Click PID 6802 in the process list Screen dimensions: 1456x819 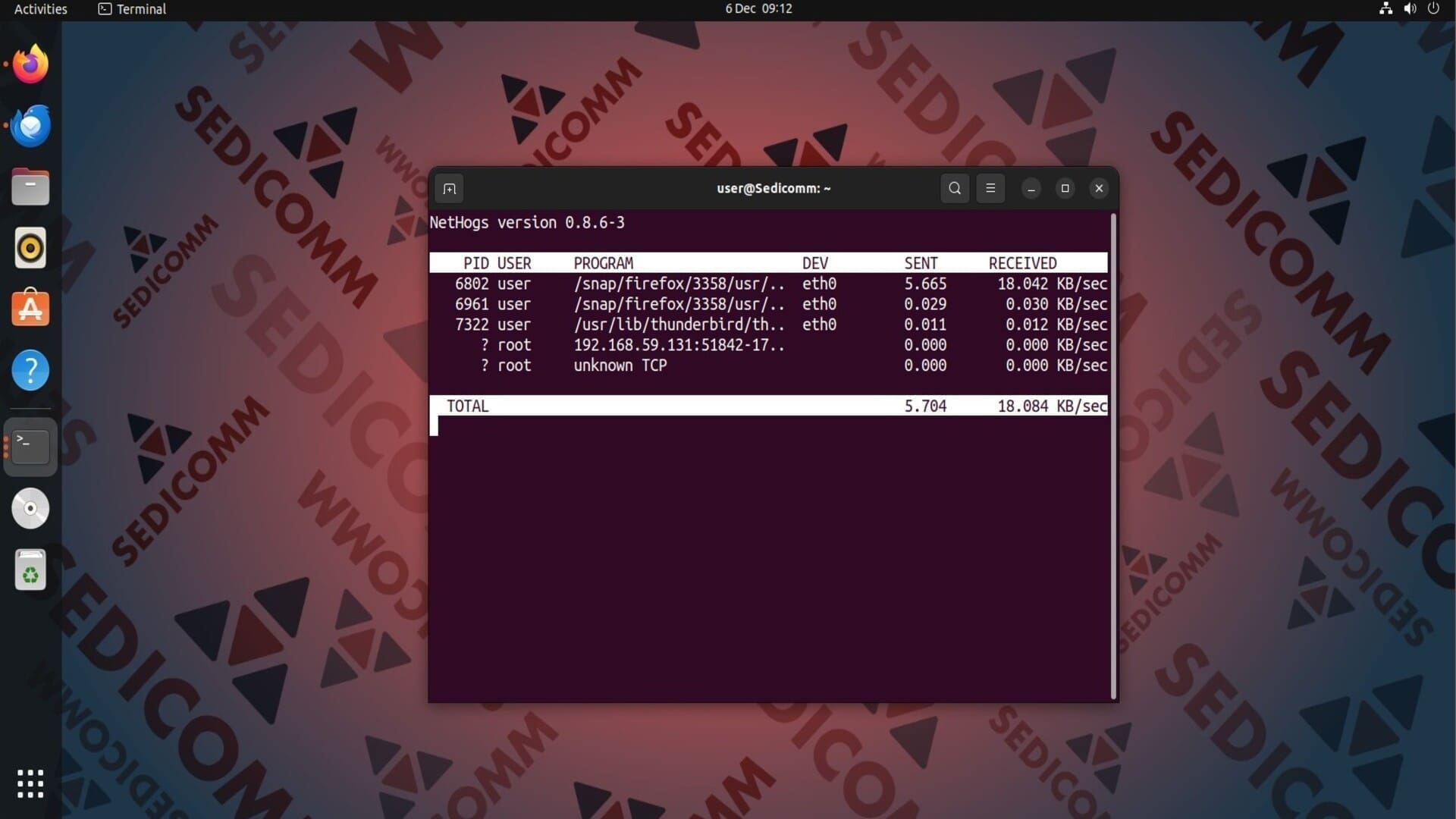click(x=472, y=284)
